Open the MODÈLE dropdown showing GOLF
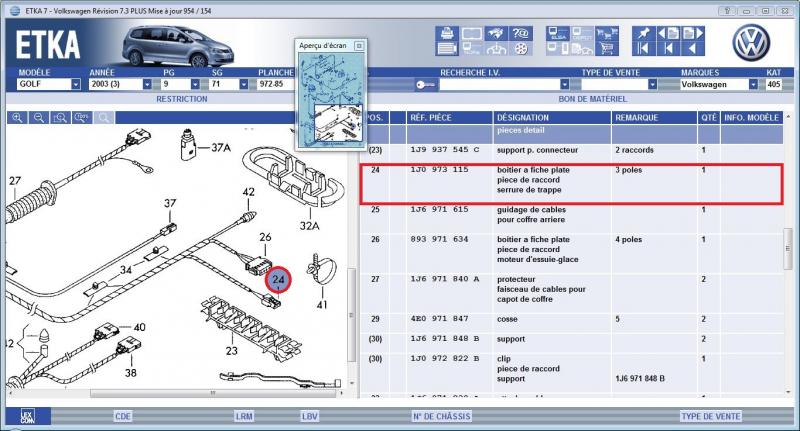The image size is (800, 431). [x=76, y=84]
